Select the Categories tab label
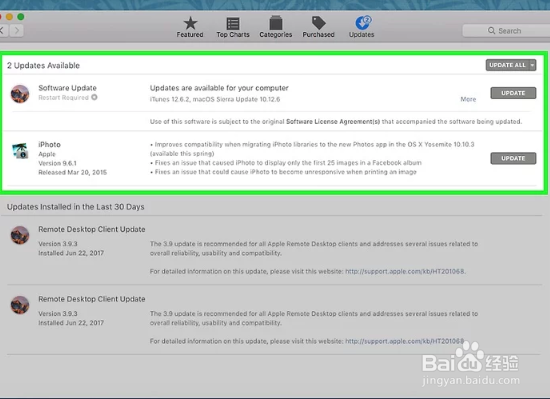550x399 pixels. tap(276, 35)
